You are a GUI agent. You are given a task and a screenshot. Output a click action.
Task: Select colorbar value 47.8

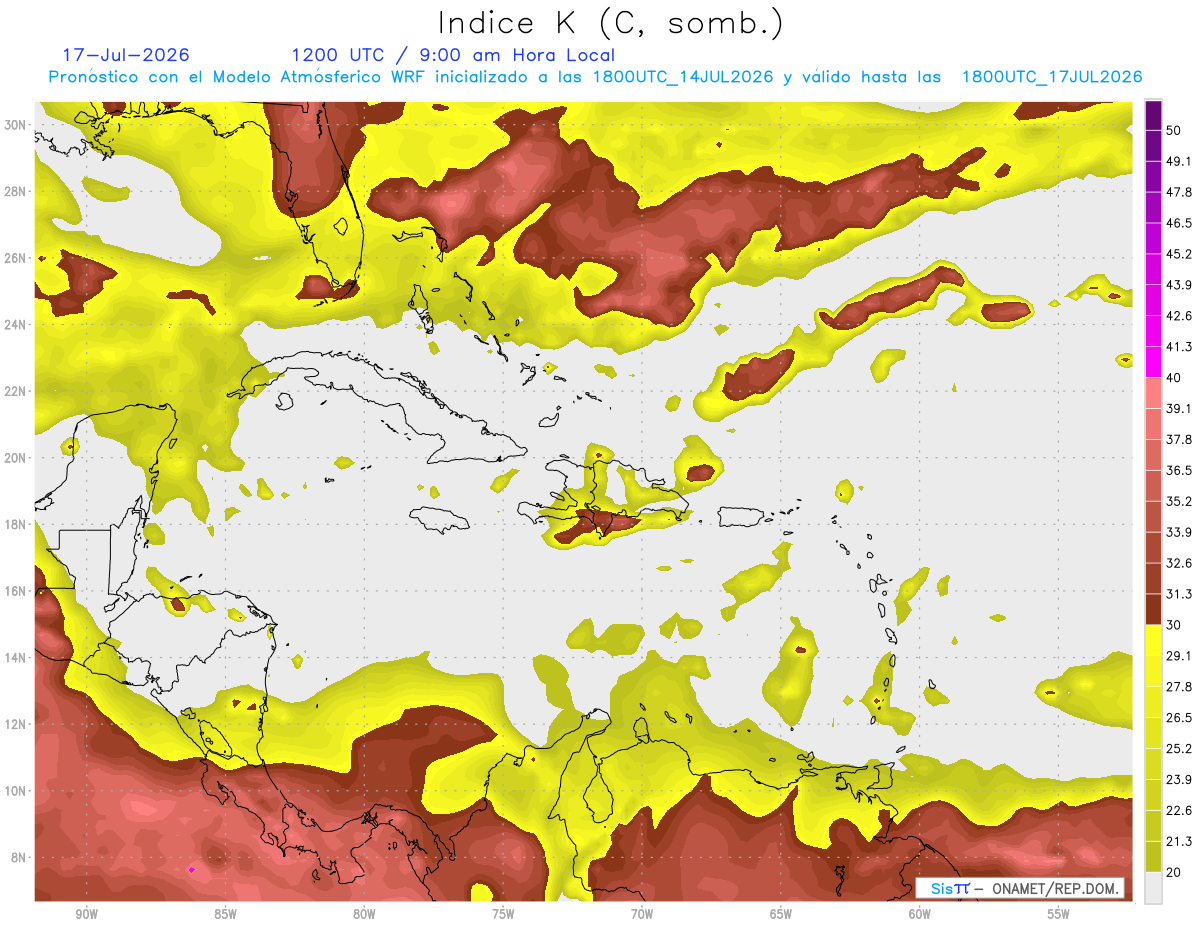(1179, 192)
